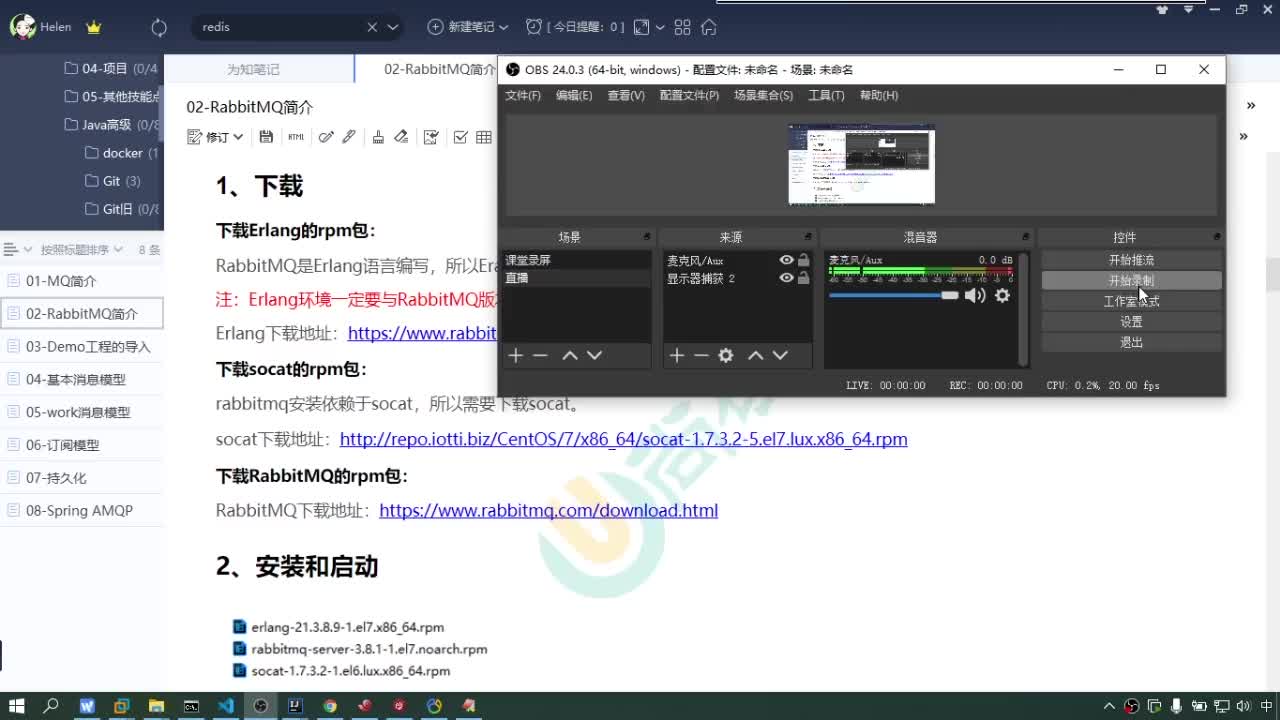Open OBS 工具(T) menu
This screenshot has height=720, width=1280.
(826, 95)
